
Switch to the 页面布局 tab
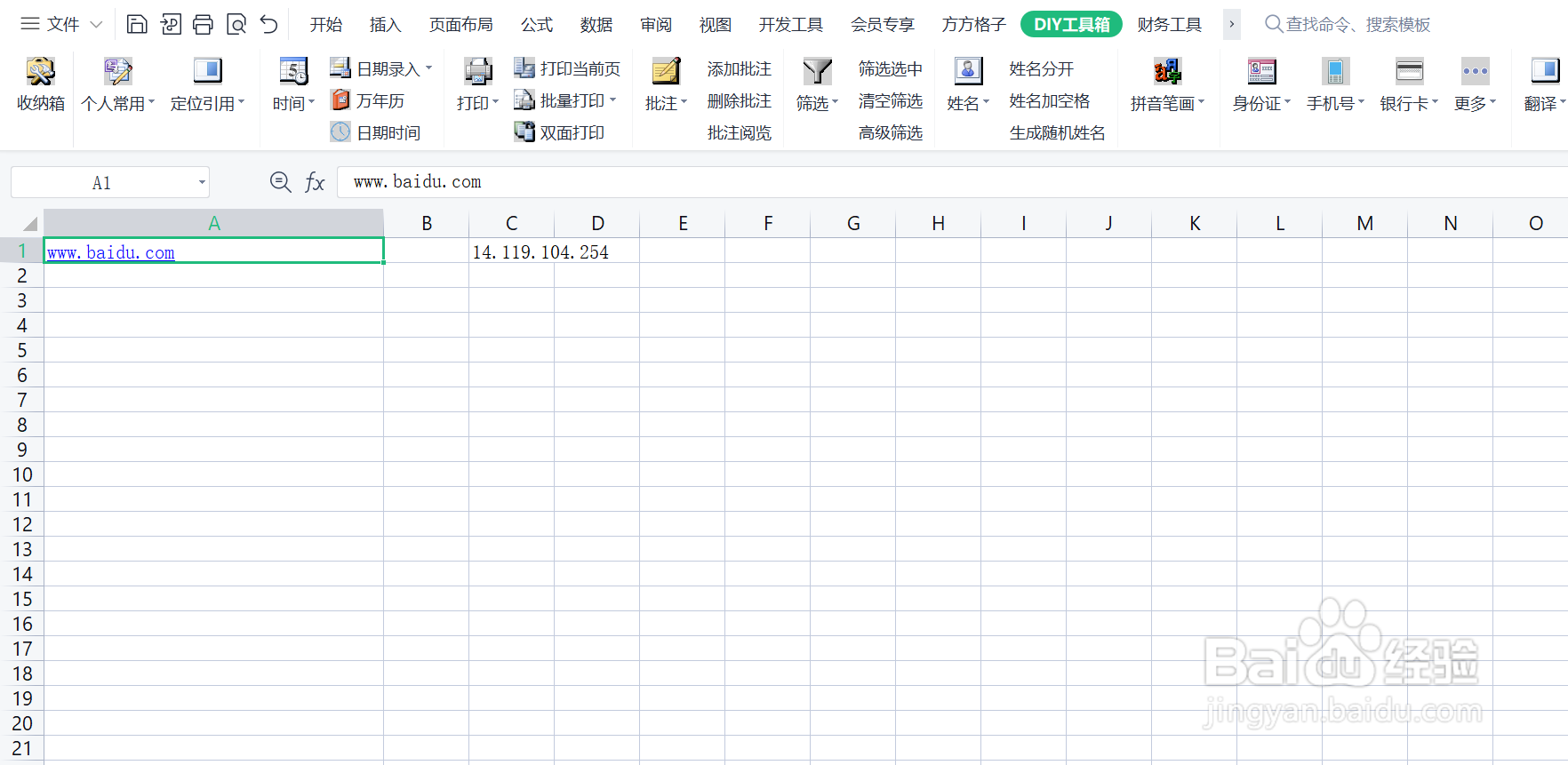point(461,25)
